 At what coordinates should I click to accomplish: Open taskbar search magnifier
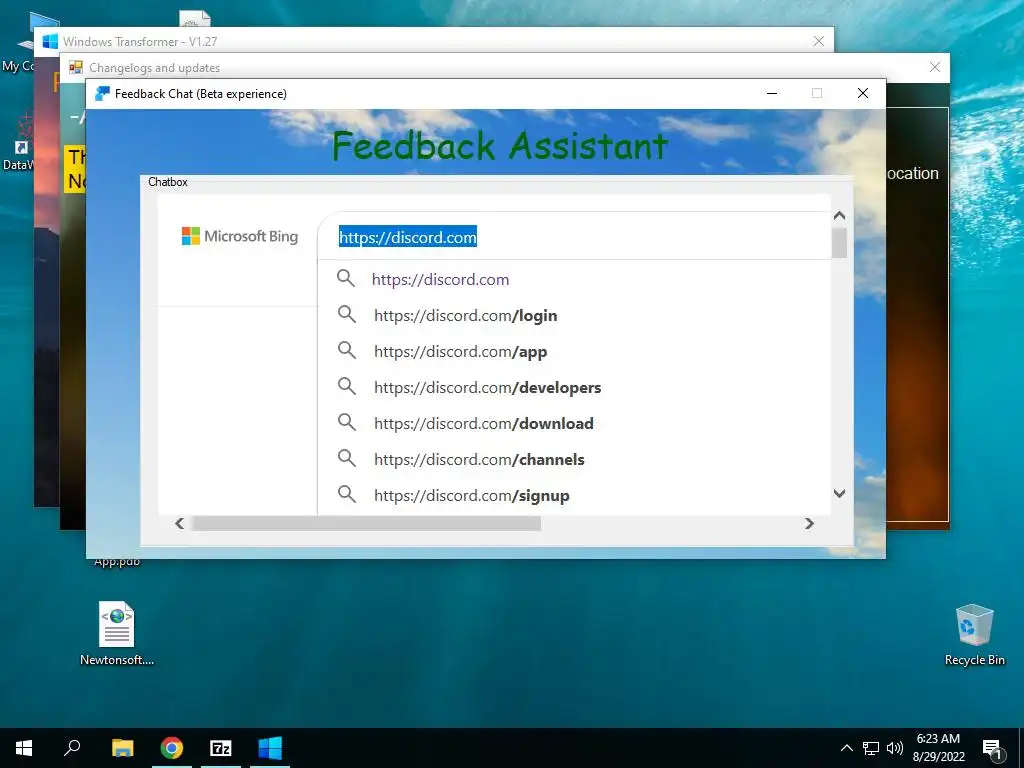(72, 748)
